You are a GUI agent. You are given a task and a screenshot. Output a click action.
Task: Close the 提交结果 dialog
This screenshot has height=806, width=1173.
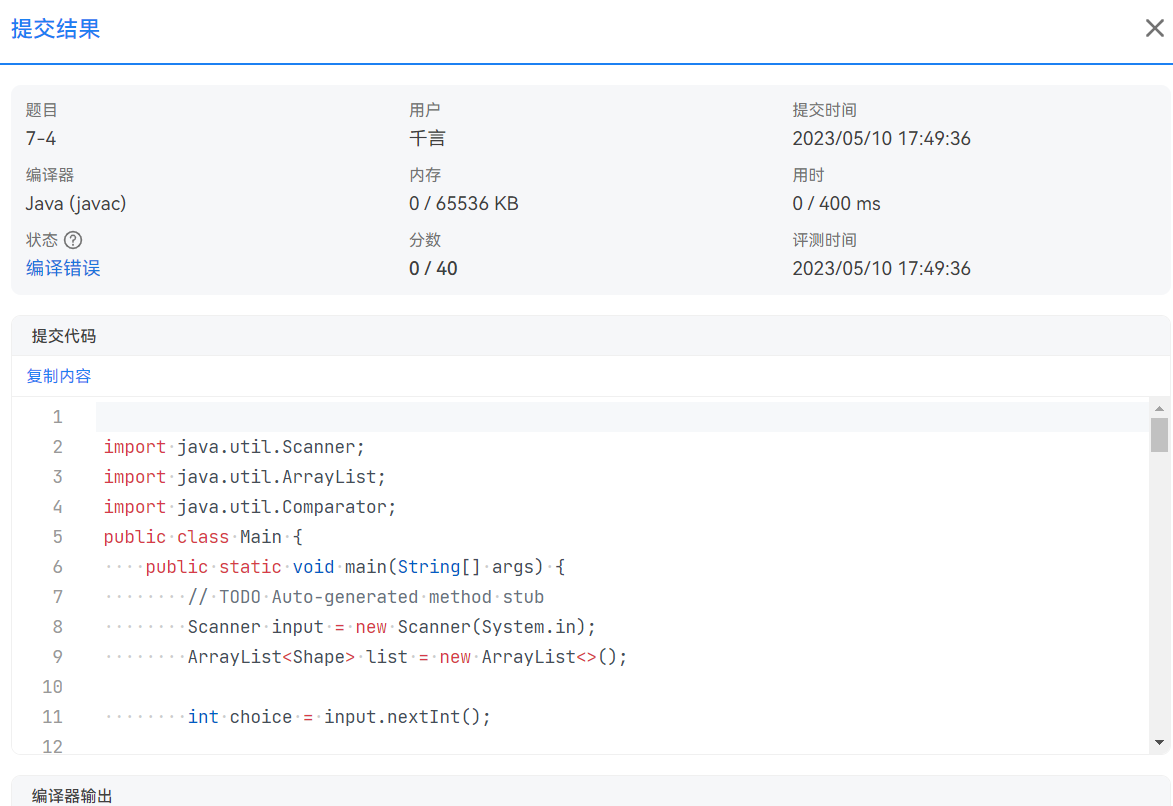pos(1154,28)
